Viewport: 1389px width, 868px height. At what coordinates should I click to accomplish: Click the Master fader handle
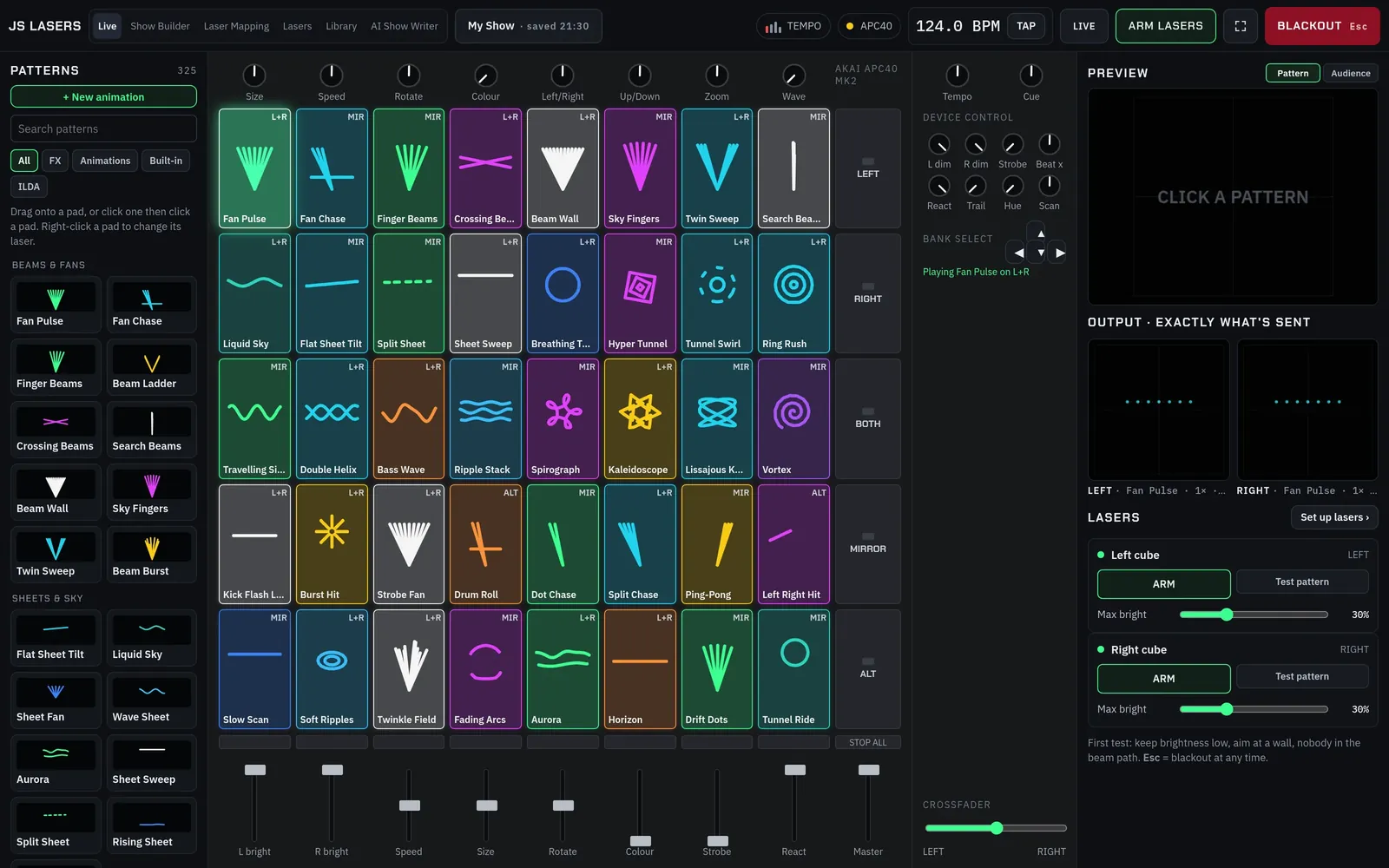tap(868, 770)
